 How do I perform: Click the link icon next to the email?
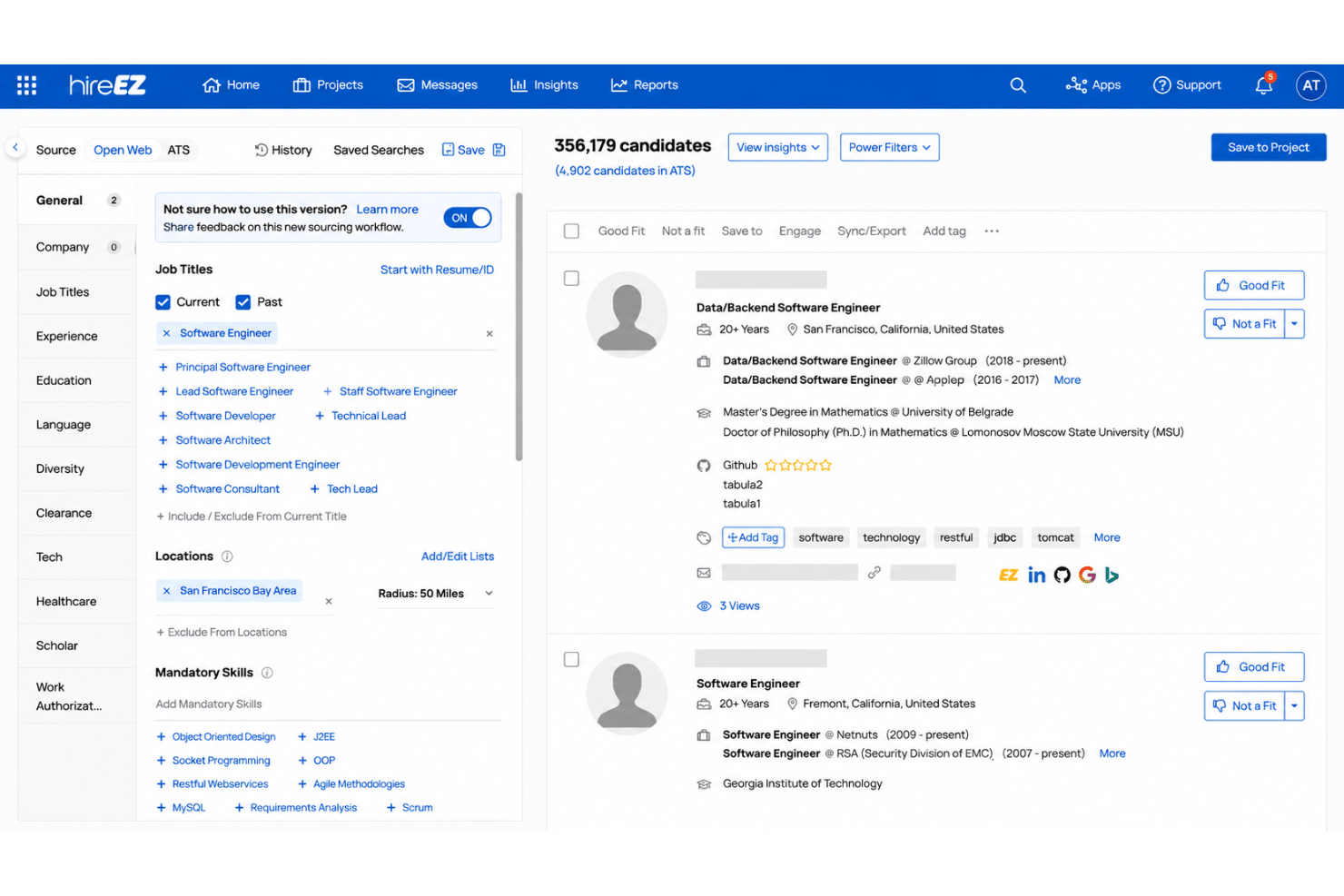click(x=874, y=573)
